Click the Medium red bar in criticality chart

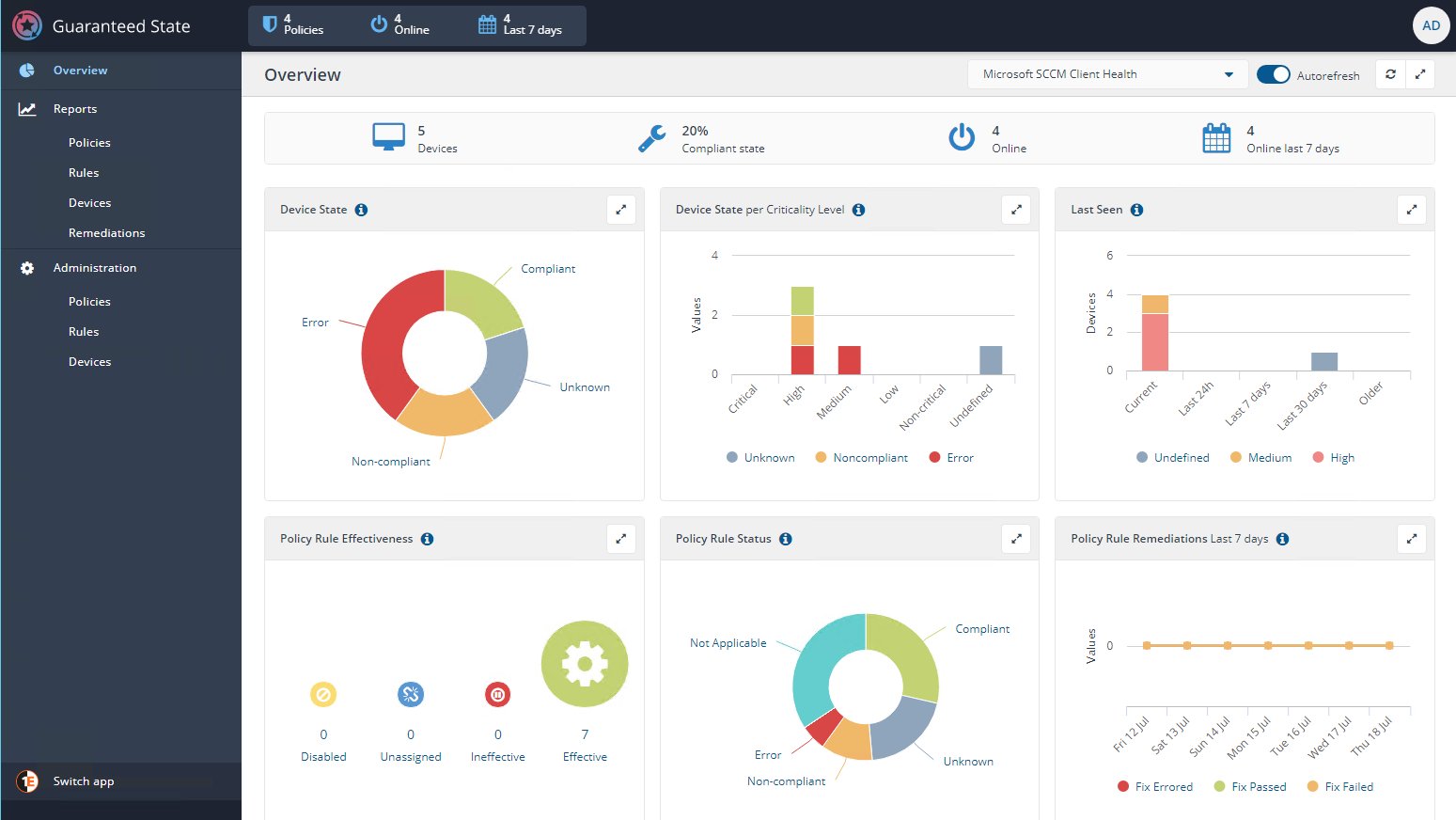pos(849,360)
